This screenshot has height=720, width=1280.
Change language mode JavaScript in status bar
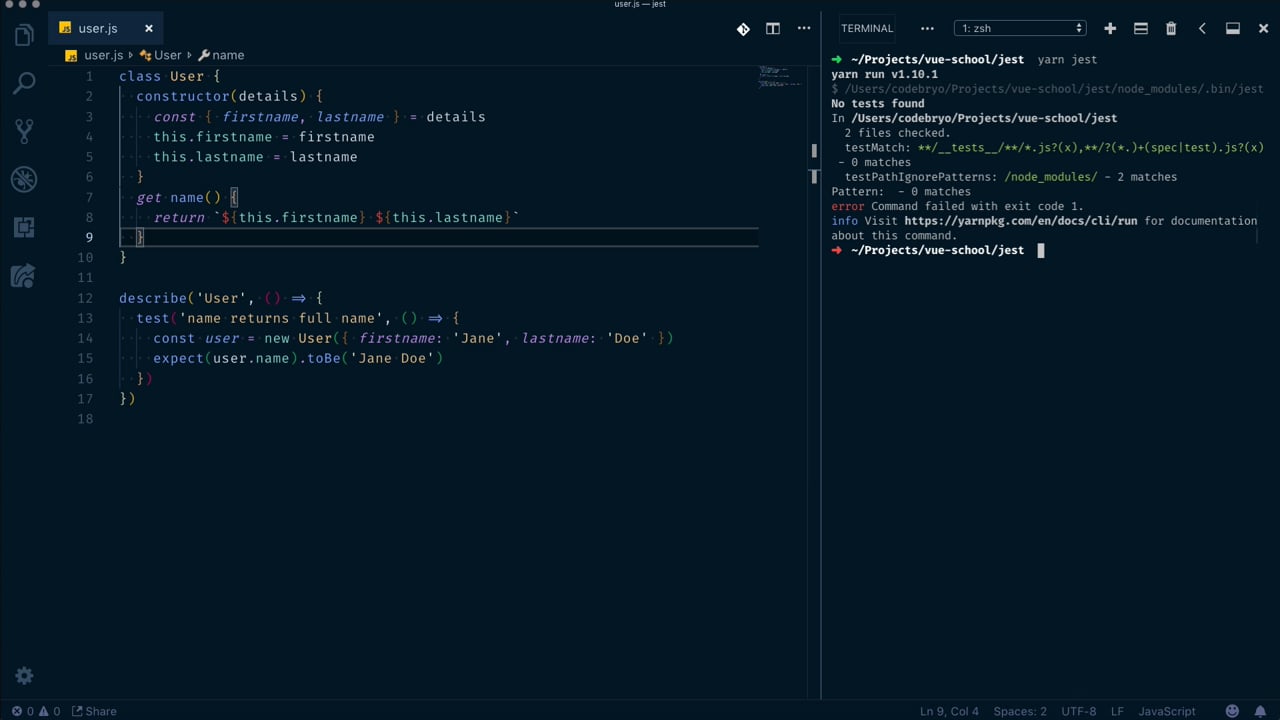pyautogui.click(x=1167, y=711)
